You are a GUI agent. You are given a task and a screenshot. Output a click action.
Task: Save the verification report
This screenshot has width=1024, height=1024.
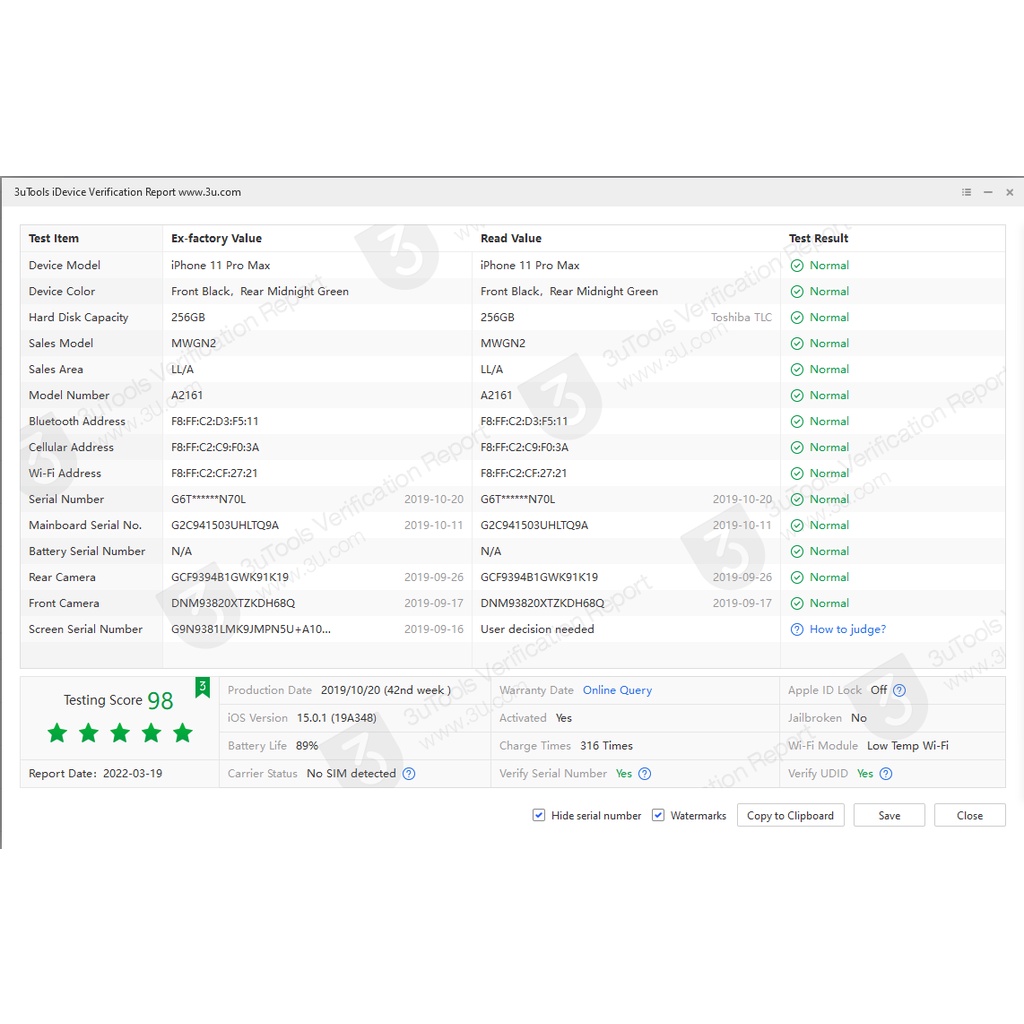coord(889,816)
